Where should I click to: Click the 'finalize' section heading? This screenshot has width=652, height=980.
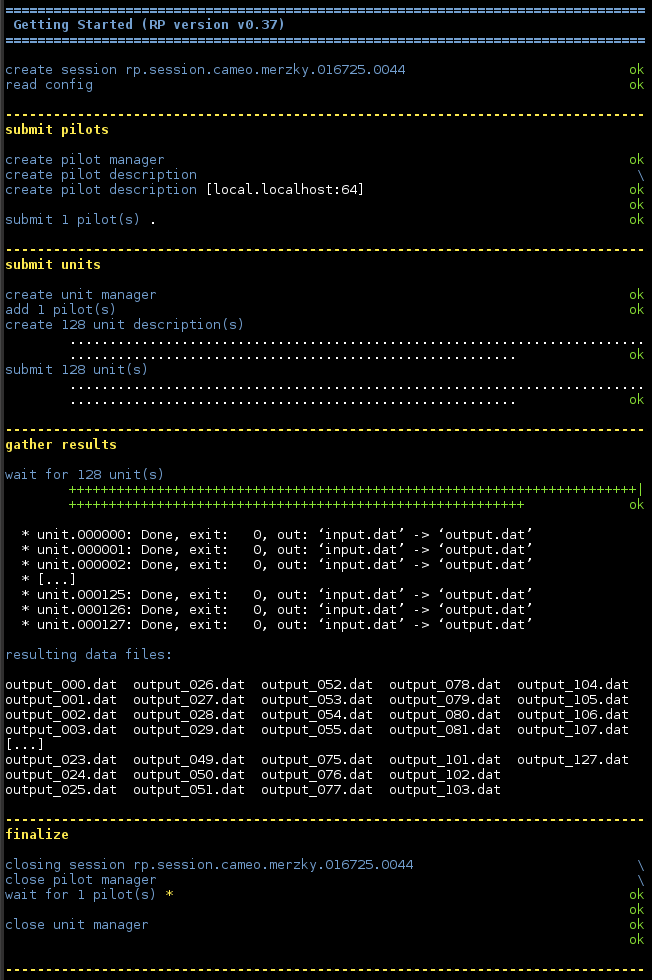37,834
